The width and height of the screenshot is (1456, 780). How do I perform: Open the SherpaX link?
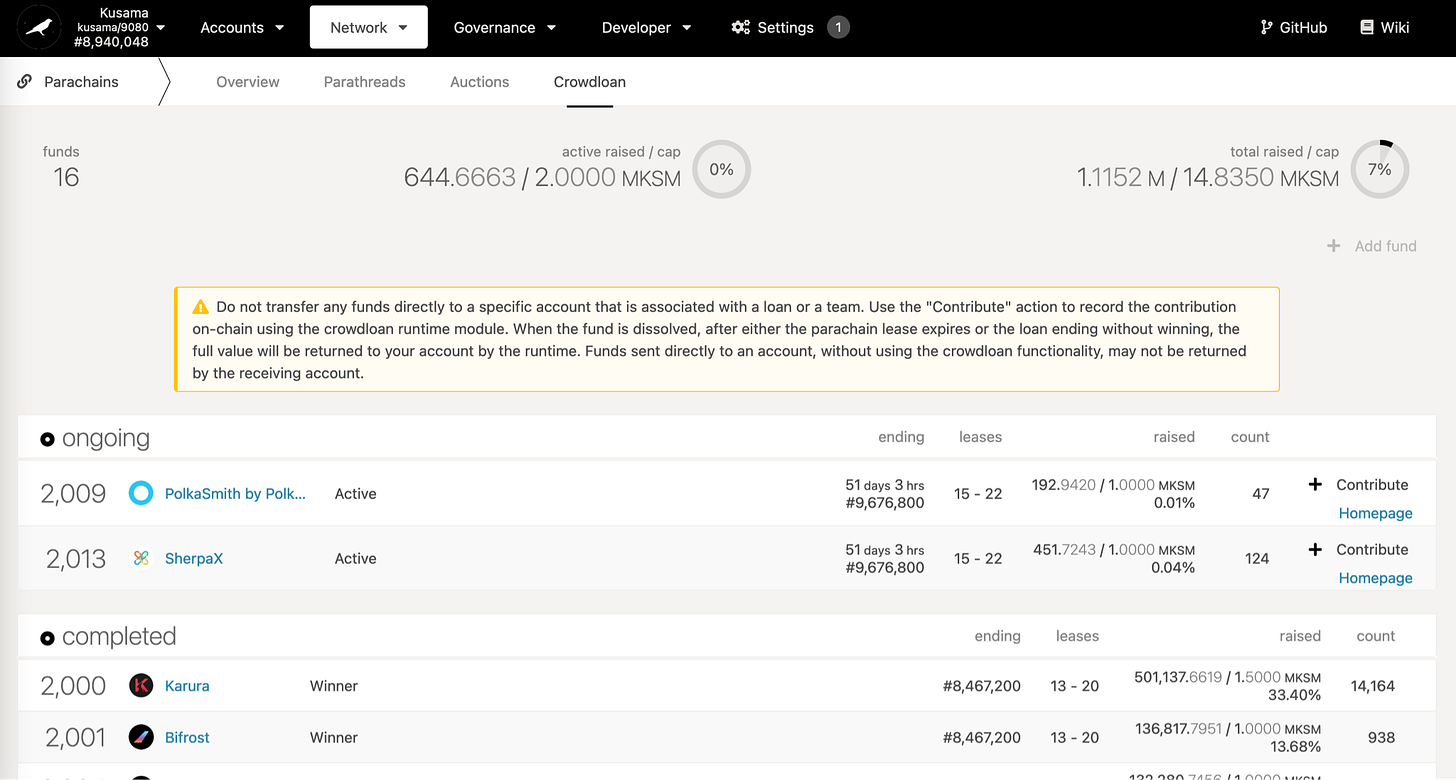click(x=194, y=559)
